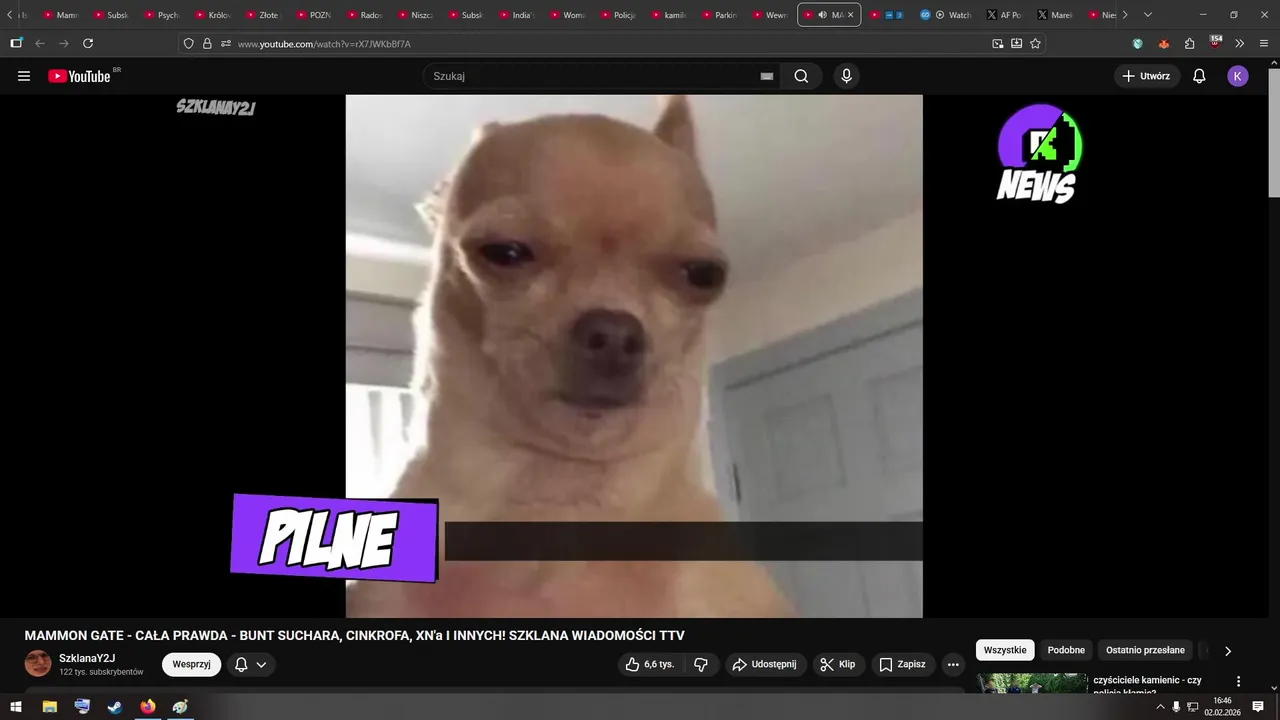1280x720 pixels.
Task: Click the search magnifier button
Action: (x=801, y=76)
